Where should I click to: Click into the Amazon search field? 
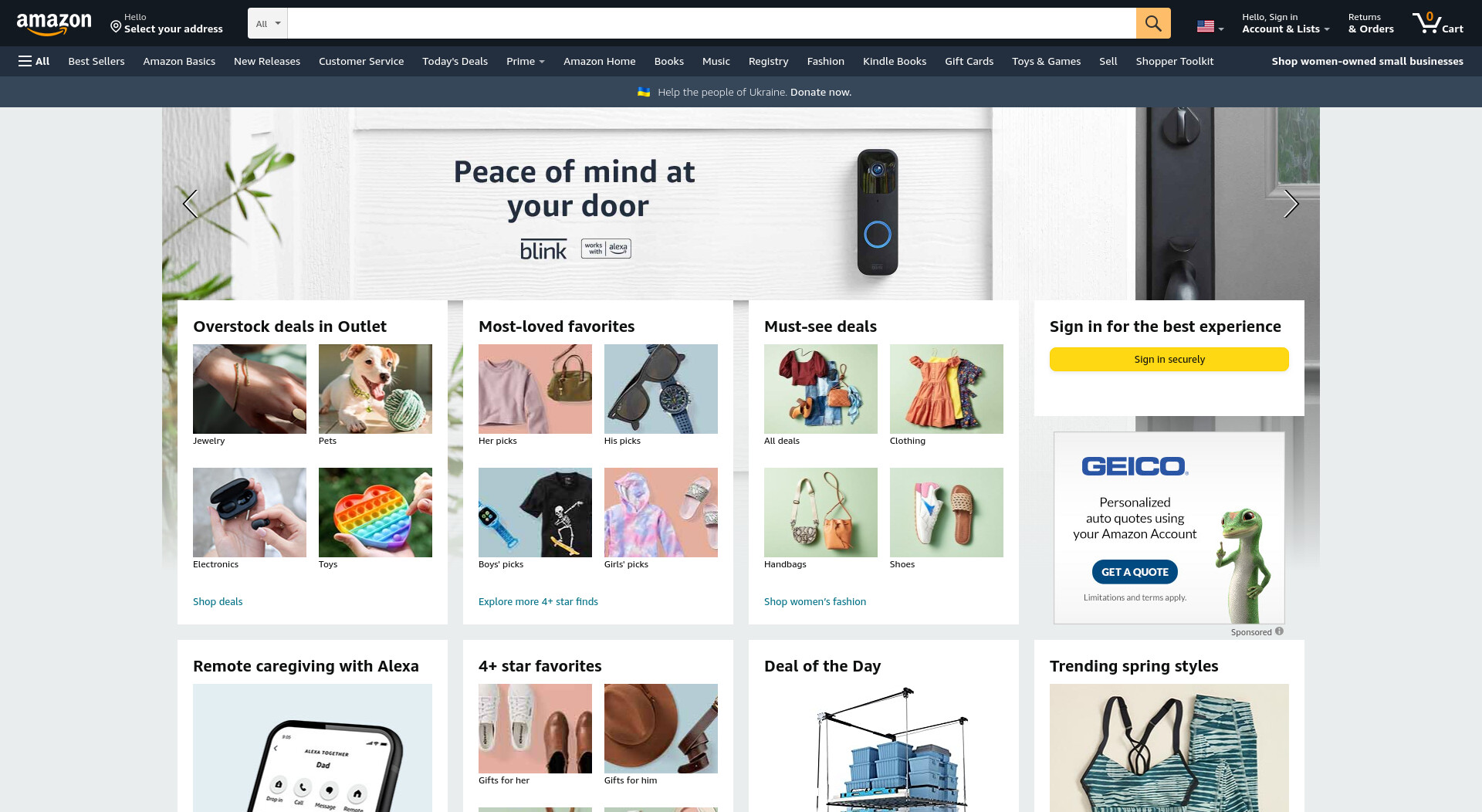coord(711,23)
